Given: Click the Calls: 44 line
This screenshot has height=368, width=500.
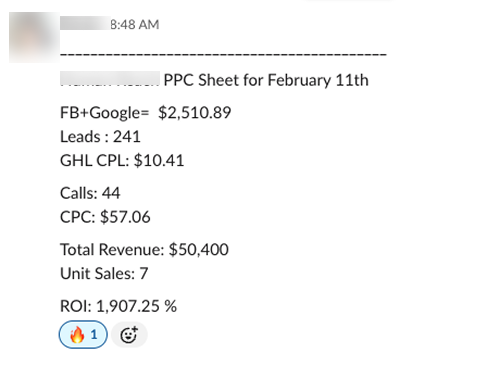Looking at the screenshot, I should tap(90, 193).
